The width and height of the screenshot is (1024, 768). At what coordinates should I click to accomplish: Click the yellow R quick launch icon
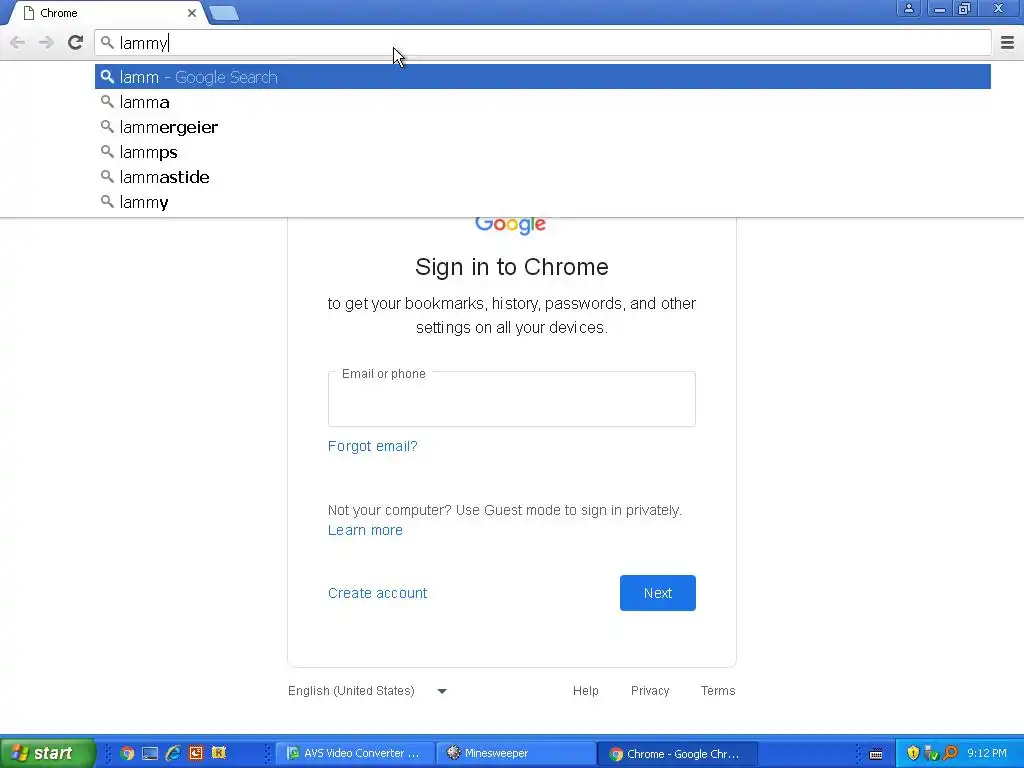pos(219,753)
